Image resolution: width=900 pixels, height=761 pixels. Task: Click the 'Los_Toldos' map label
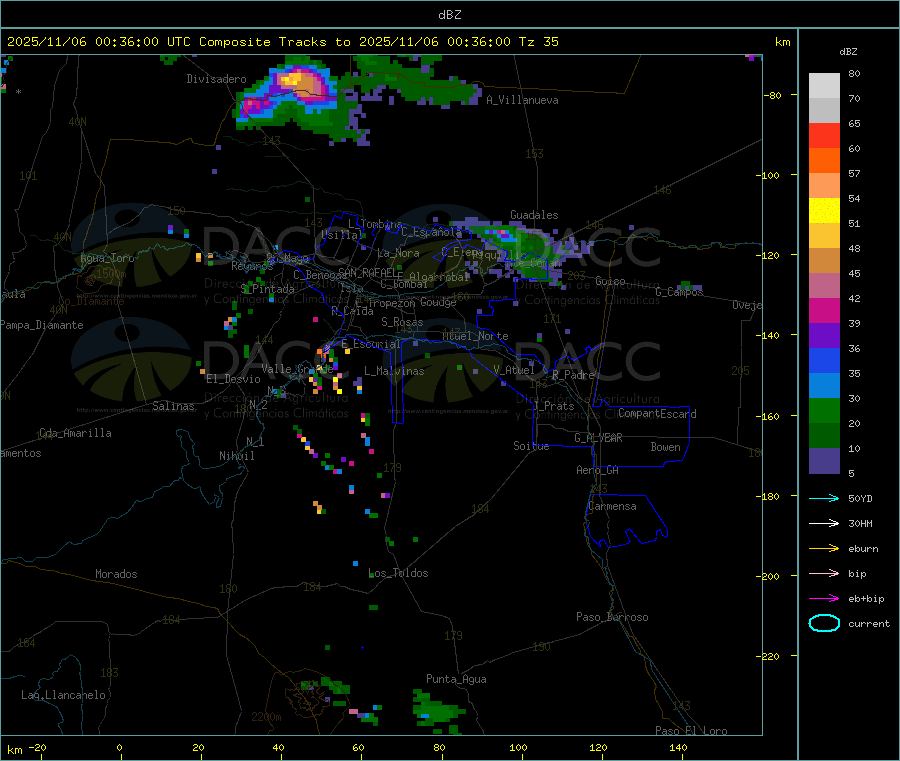(x=398, y=573)
